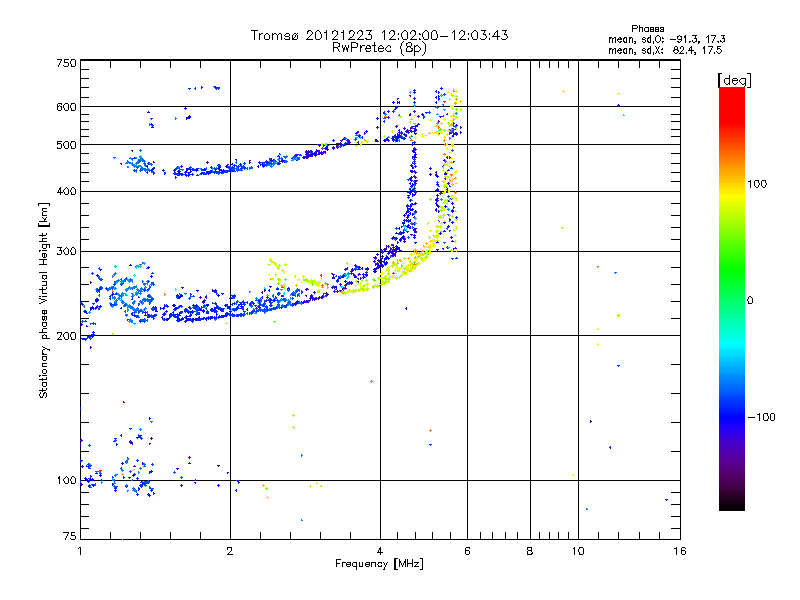Click the x-axis tick label "16"
Image resolution: width=800 pixels, height=600 pixels.
click(680, 551)
